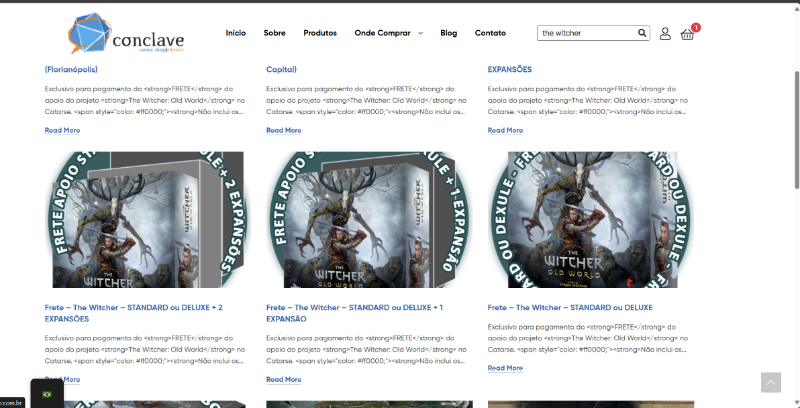Click Read More under the STANDARD ou DELUXE item

tap(505, 368)
